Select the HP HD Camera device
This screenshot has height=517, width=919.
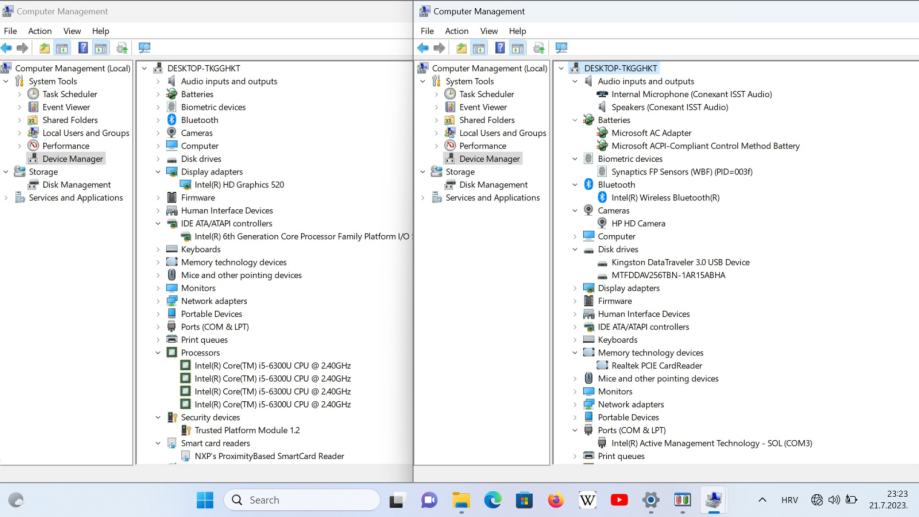638,224
